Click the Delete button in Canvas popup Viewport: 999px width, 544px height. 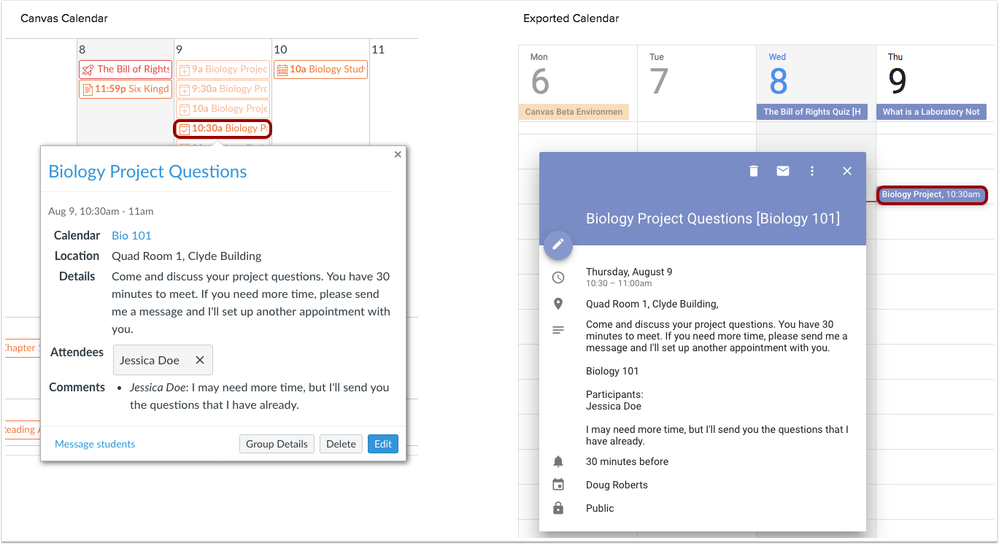(341, 444)
